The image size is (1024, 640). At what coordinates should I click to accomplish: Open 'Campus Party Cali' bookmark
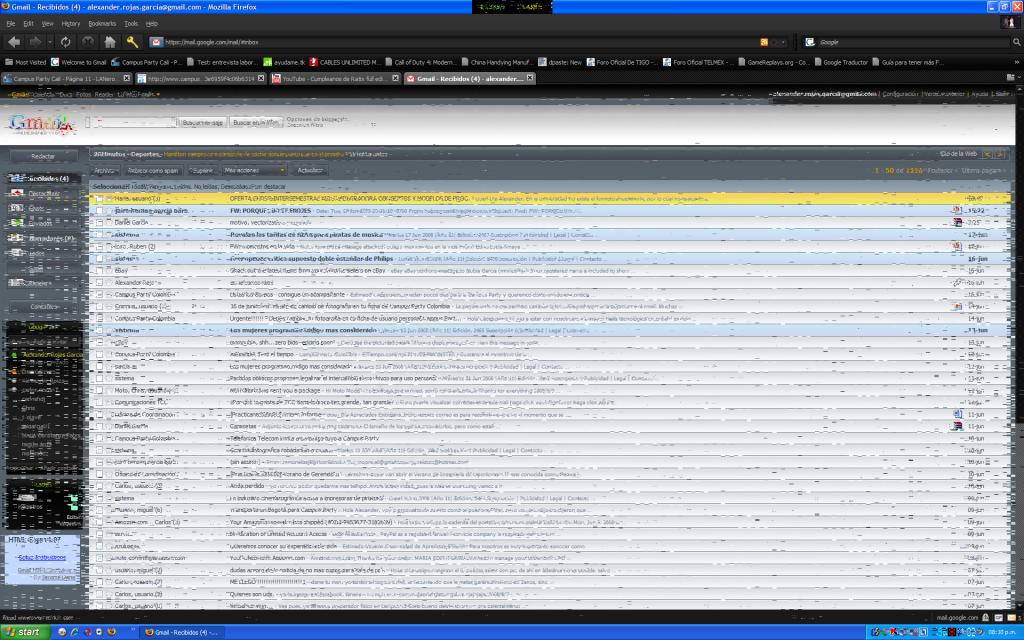pyautogui.click(x=146, y=62)
